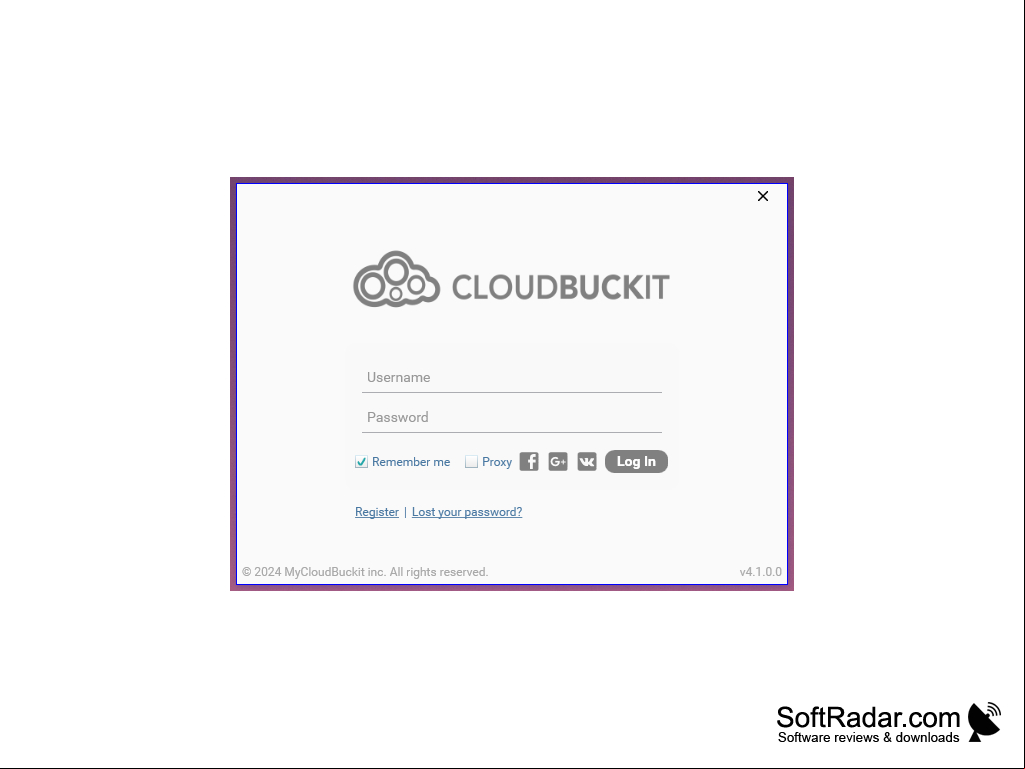This screenshot has width=1025, height=769.
Task: Focus the Password input field
Action: click(512, 417)
